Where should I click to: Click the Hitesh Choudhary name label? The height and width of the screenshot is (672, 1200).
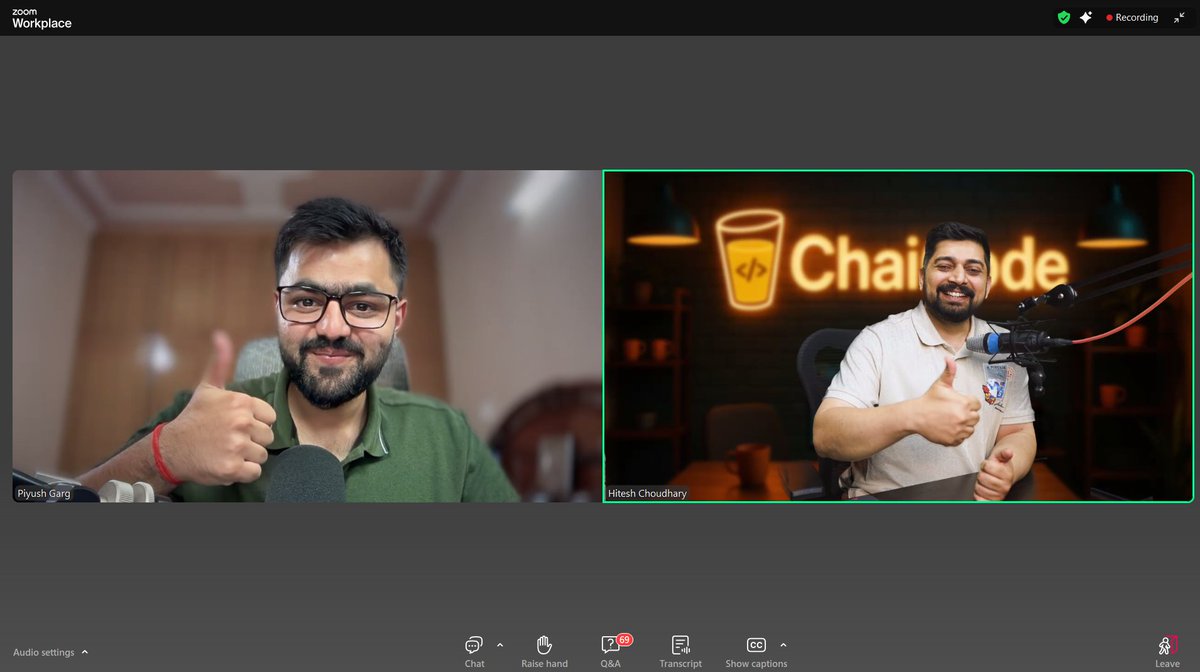pyautogui.click(x=647, y=493)
